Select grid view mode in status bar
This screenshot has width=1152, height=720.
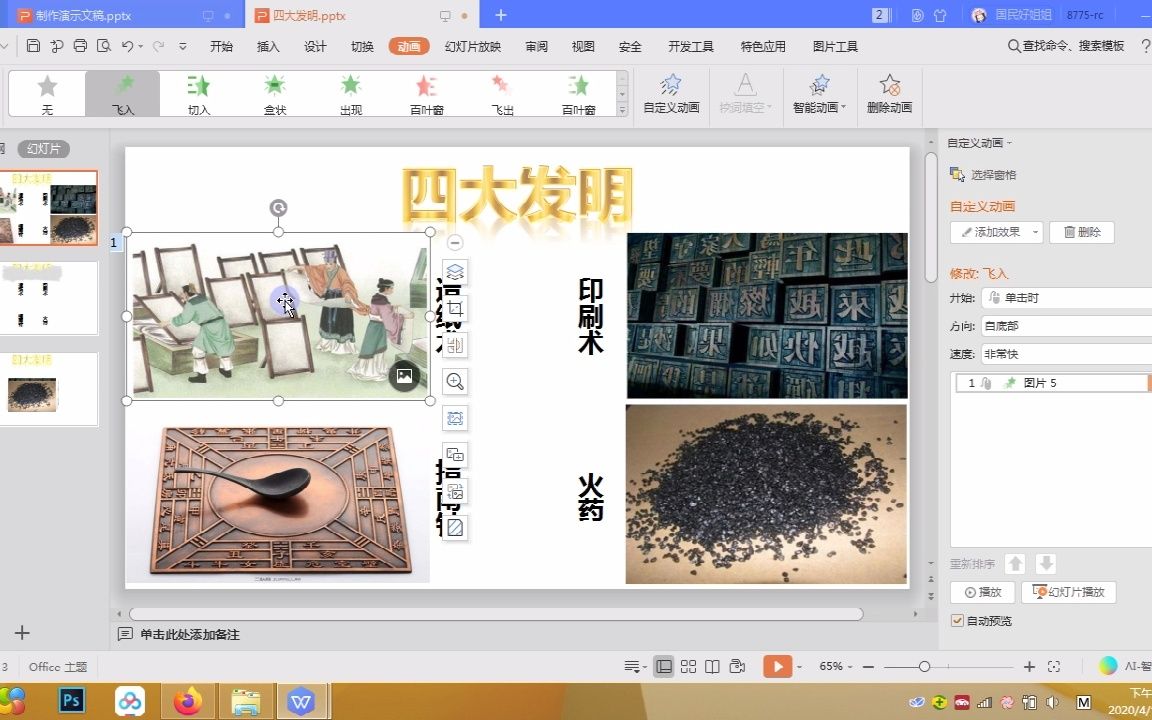tap(688, 664)
